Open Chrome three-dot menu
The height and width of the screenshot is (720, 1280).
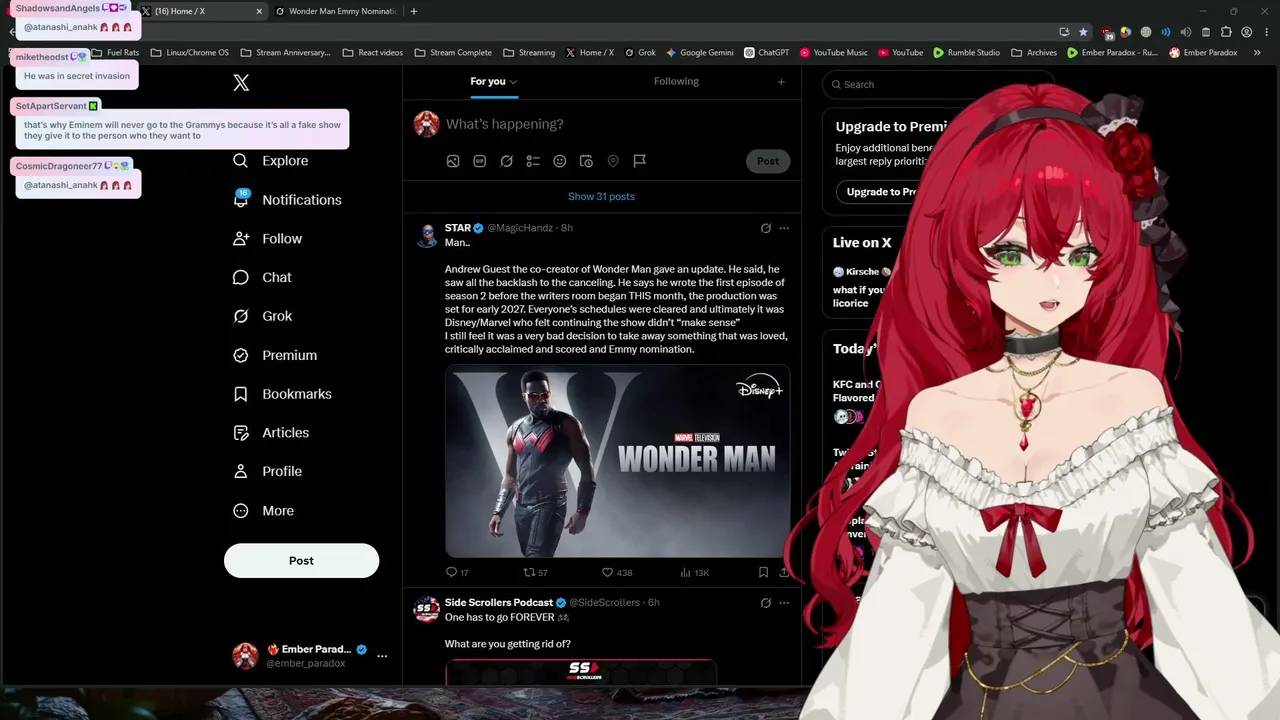(x=1266, y=32)
